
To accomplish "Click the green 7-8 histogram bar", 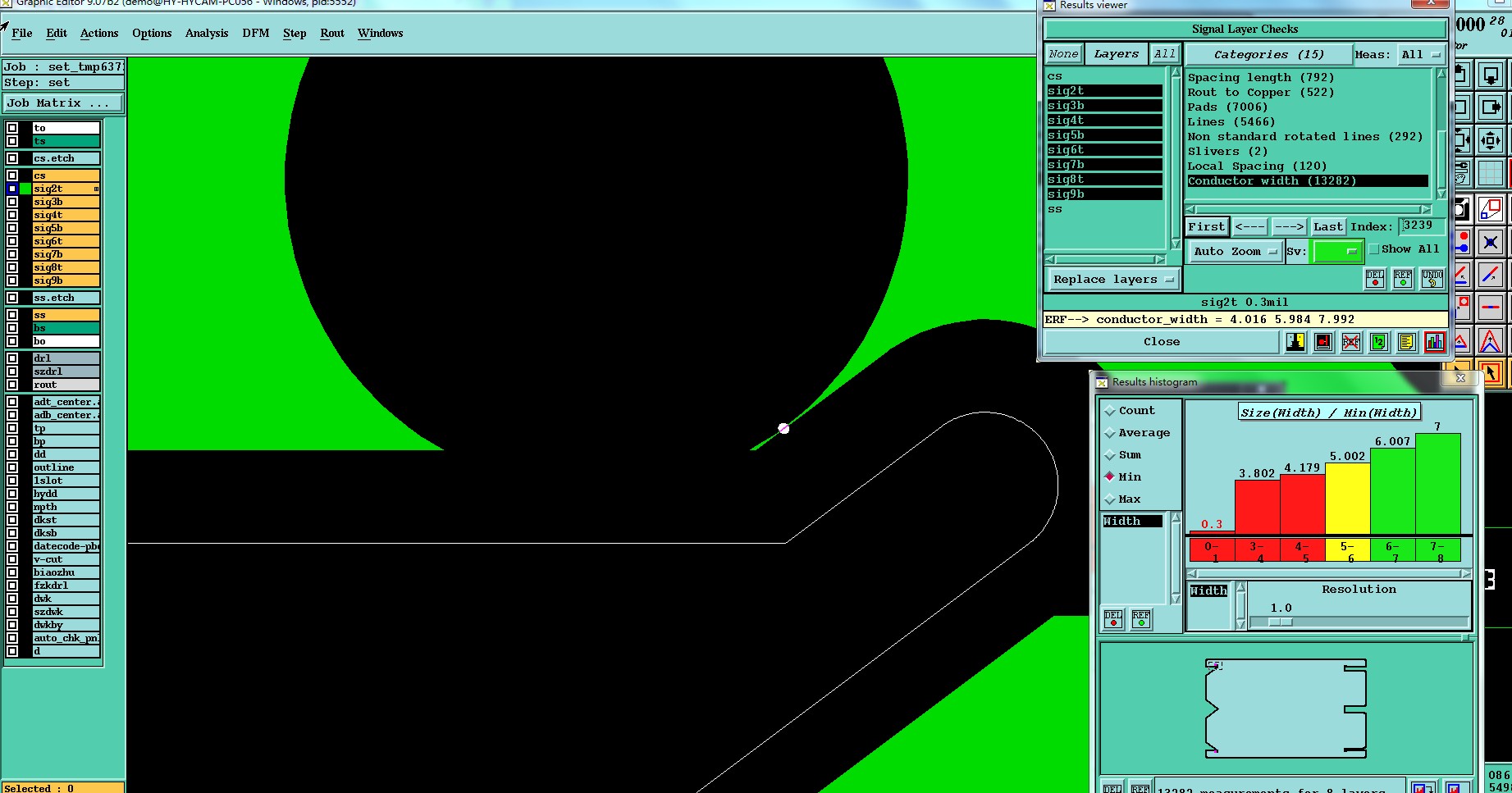I will pyautogui.click(x=1438, y=484).
